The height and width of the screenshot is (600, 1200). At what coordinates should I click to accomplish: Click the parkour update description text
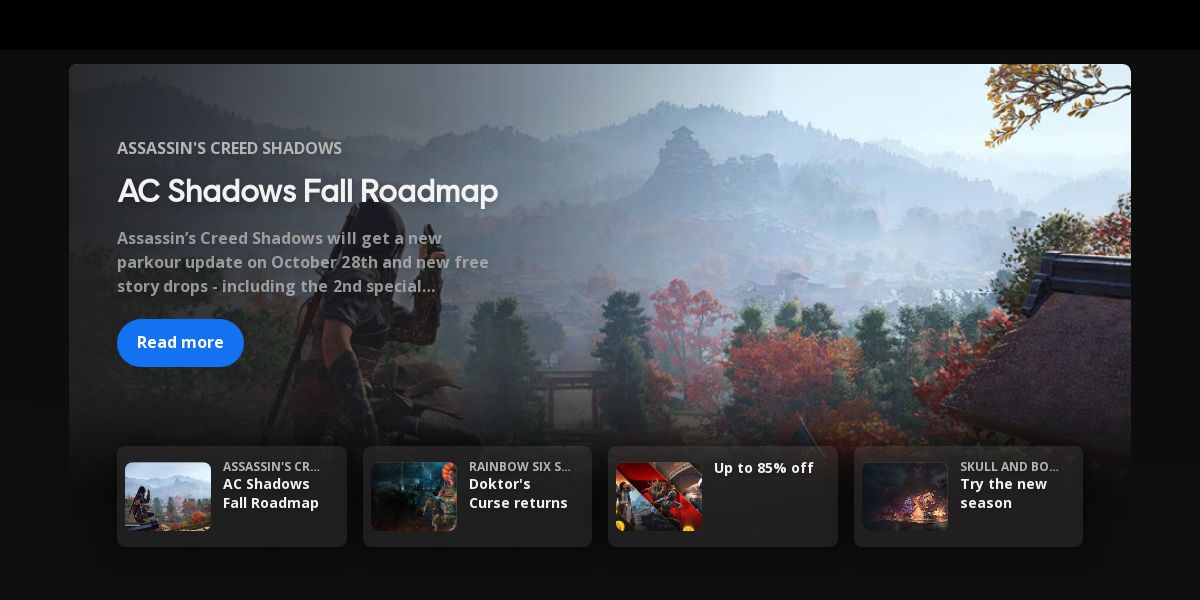303,262
